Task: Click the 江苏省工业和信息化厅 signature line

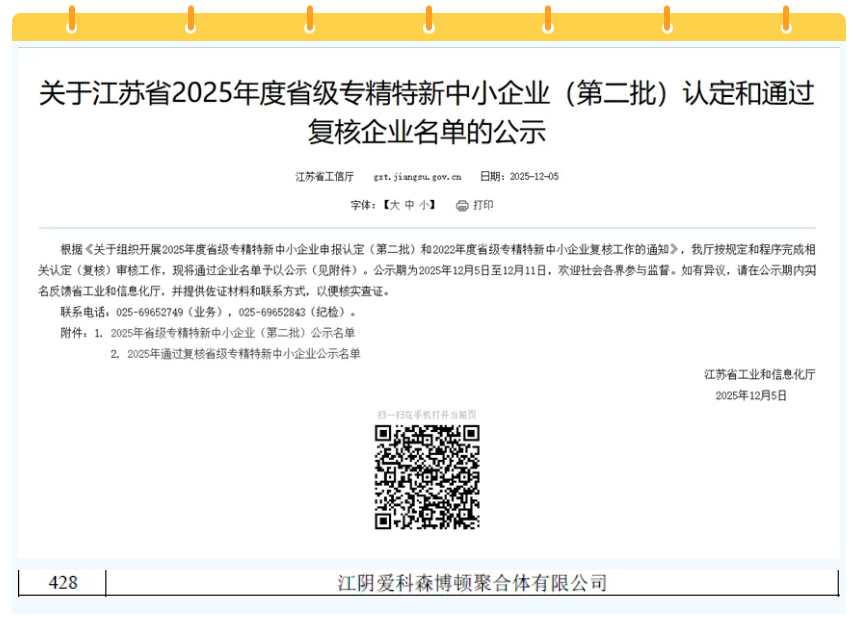Action: [759, 374]
